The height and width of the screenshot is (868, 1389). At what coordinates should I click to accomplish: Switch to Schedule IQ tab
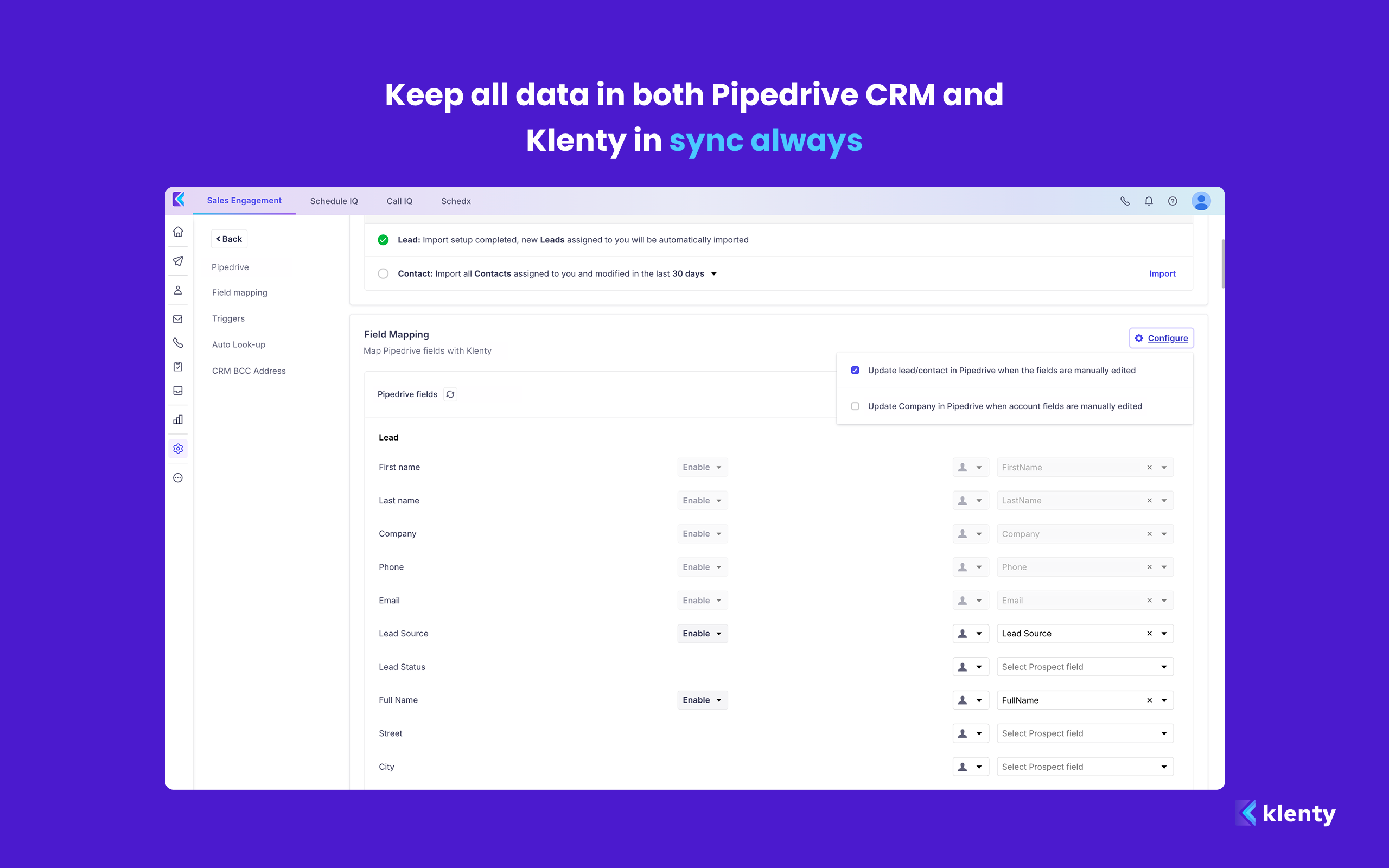coord(334,201)
